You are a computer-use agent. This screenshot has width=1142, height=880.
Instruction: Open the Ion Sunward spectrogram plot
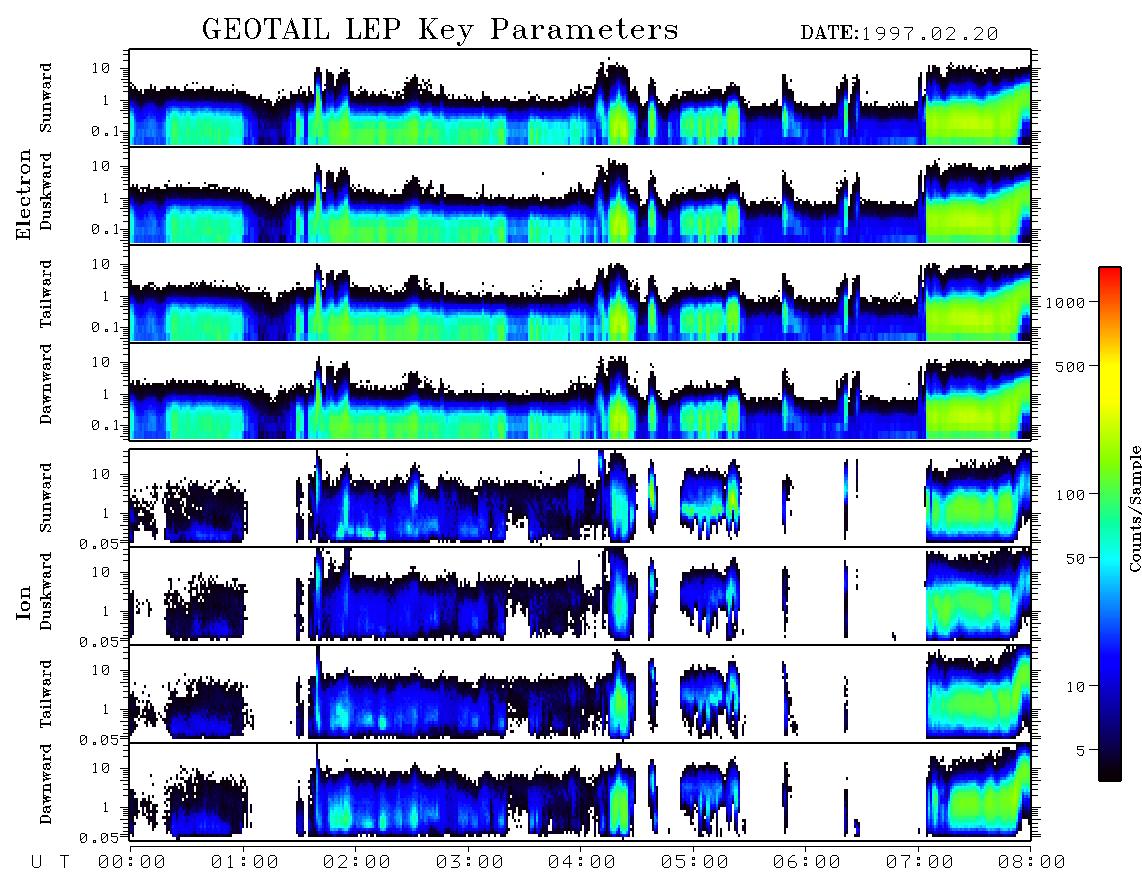tap(580, 498)
